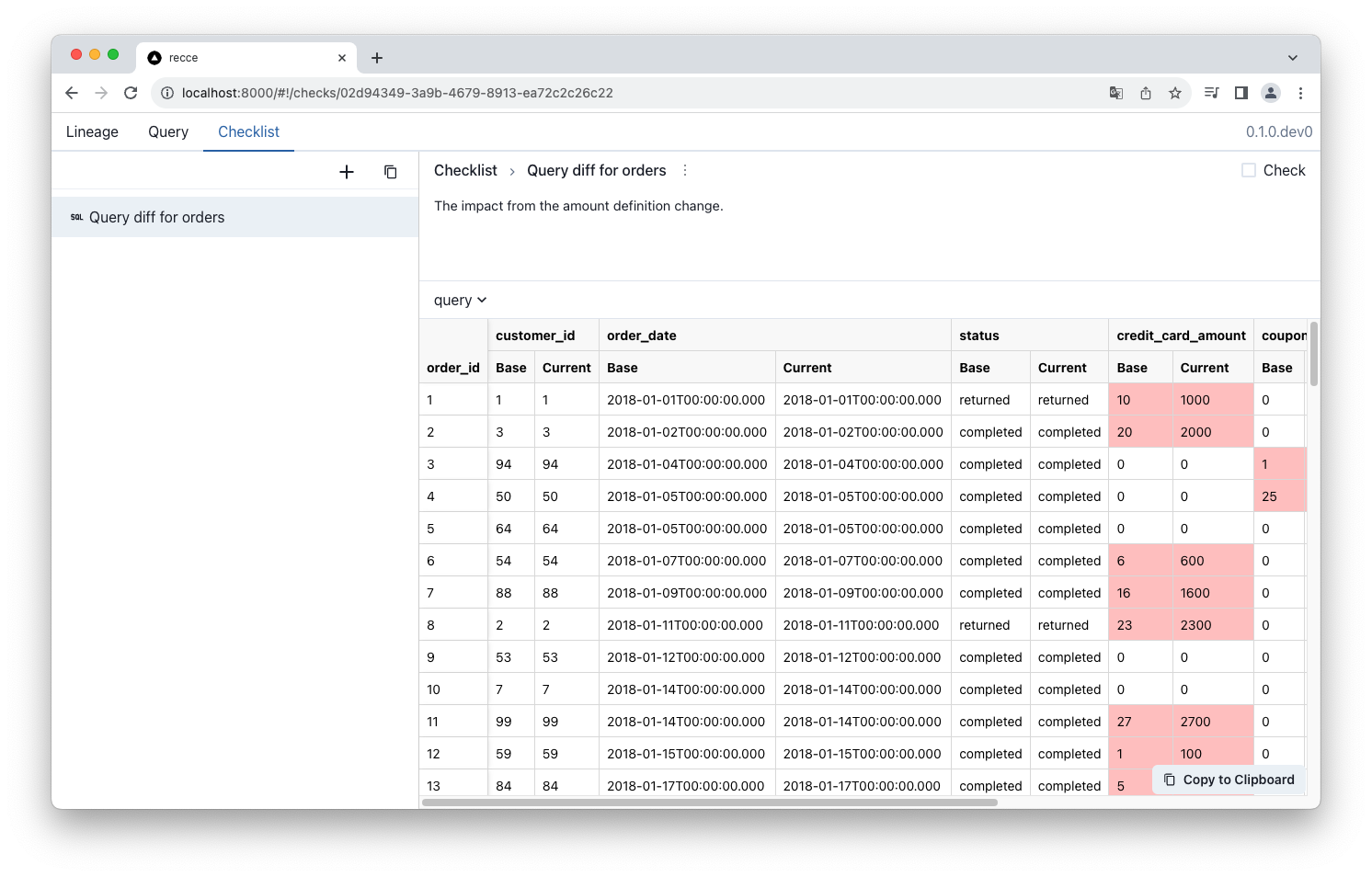Click the Checklist breadcrumb link
1372x877 pixels.
coord(465,171)
